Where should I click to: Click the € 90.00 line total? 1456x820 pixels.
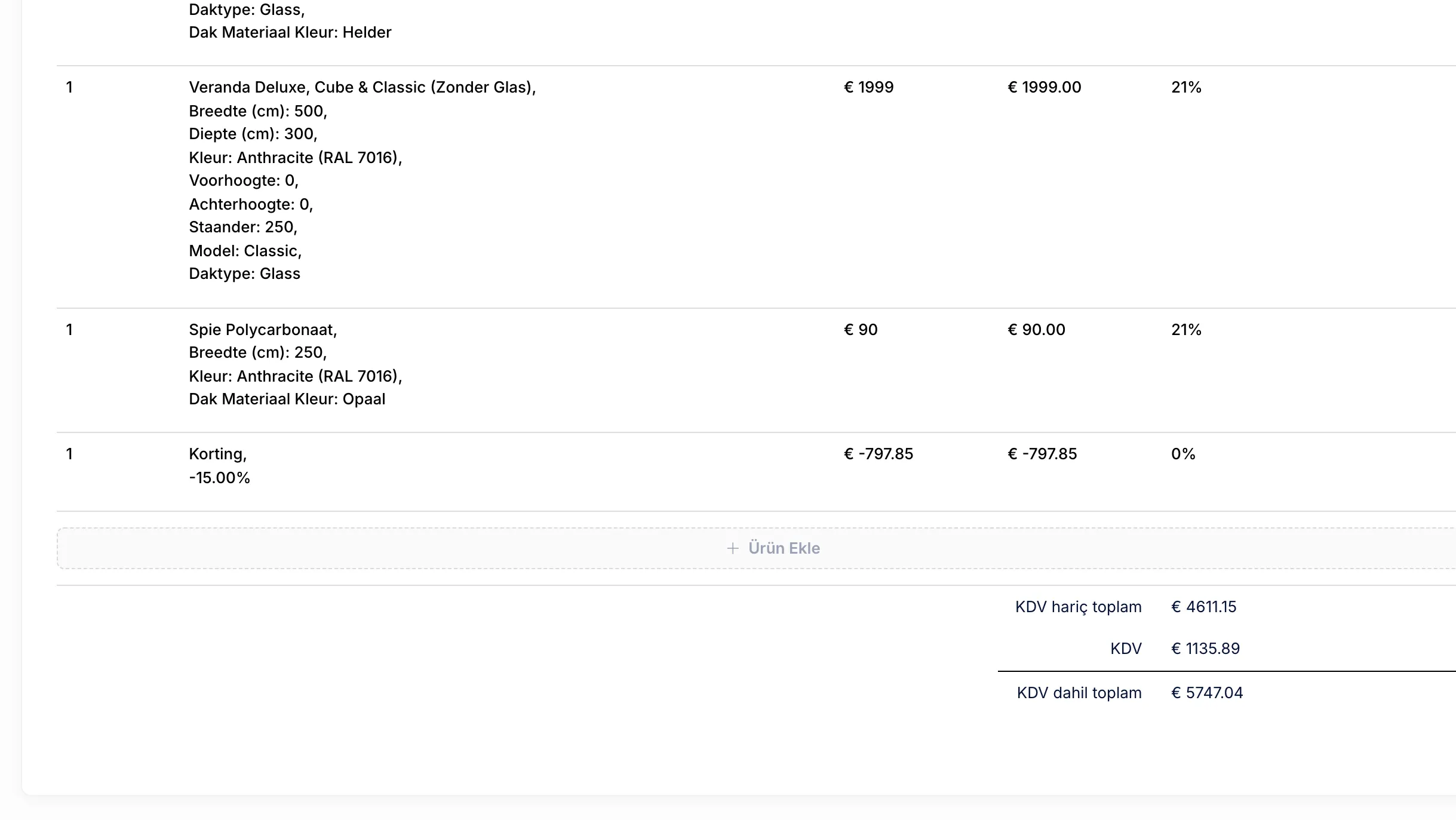1036,330
